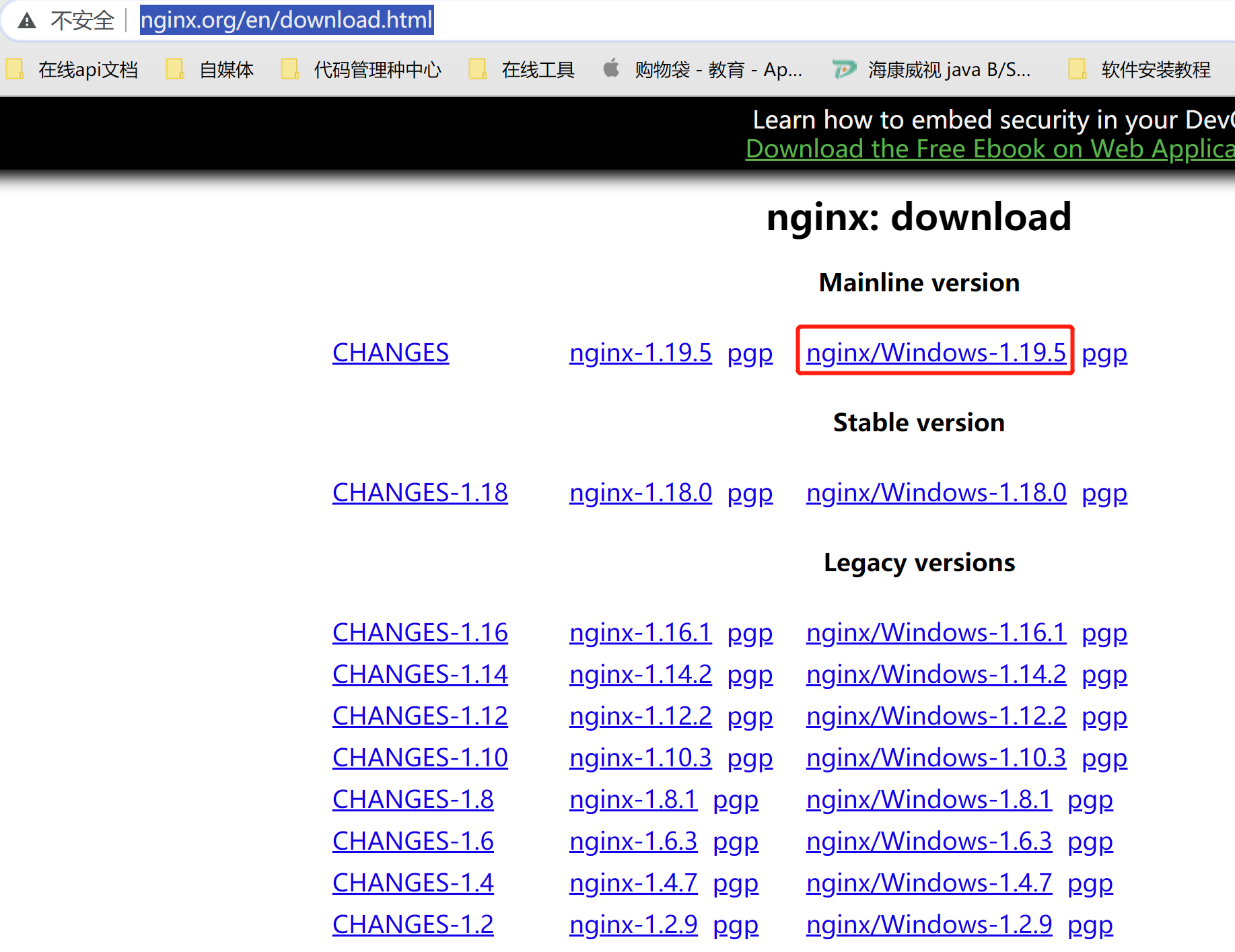Open the 在线api文档 bookmark folder
The image size is (1235, 952).
tap(73, 69)
